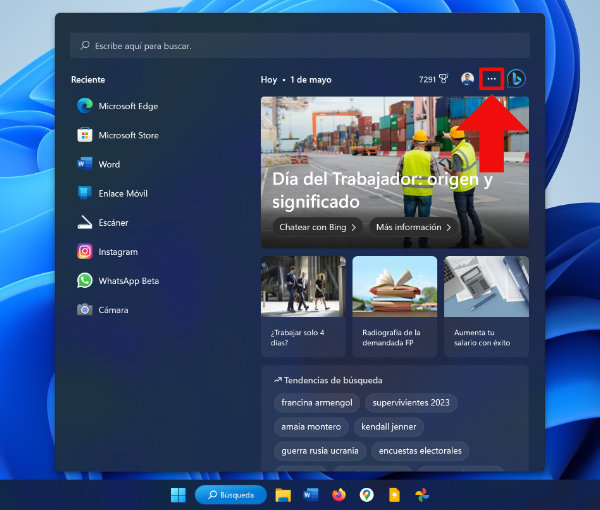The width and height of the screenshot is (600, 510).
Task: Click the user profile avatar
Action: pyautogui.click(x=467, y=79)
